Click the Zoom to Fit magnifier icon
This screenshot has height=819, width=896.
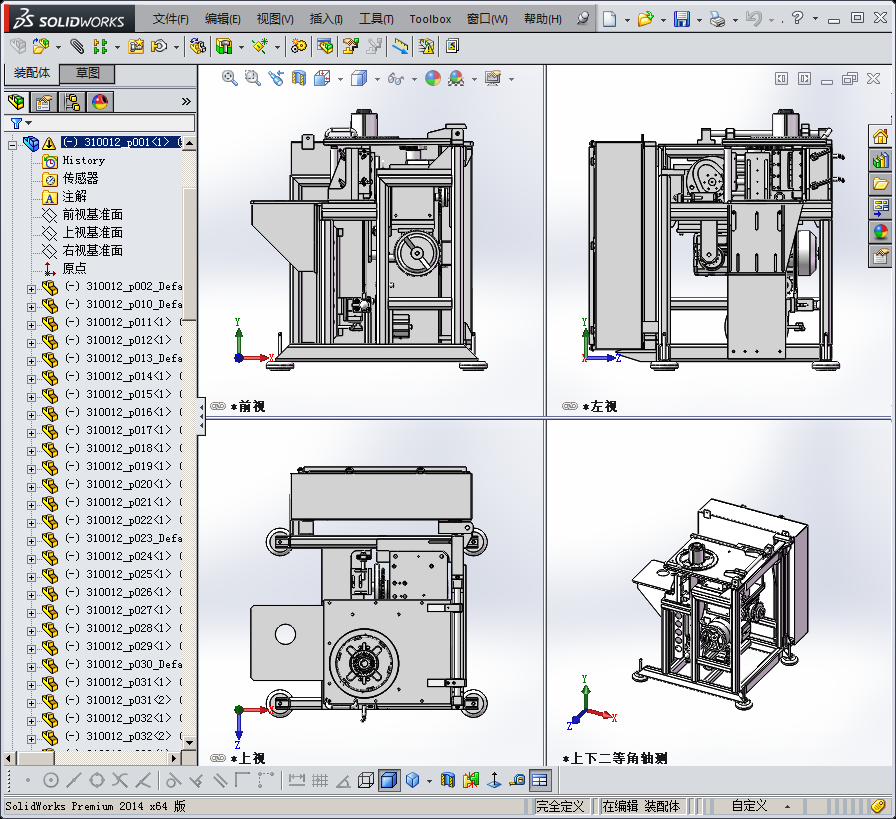tap(229, 78)
